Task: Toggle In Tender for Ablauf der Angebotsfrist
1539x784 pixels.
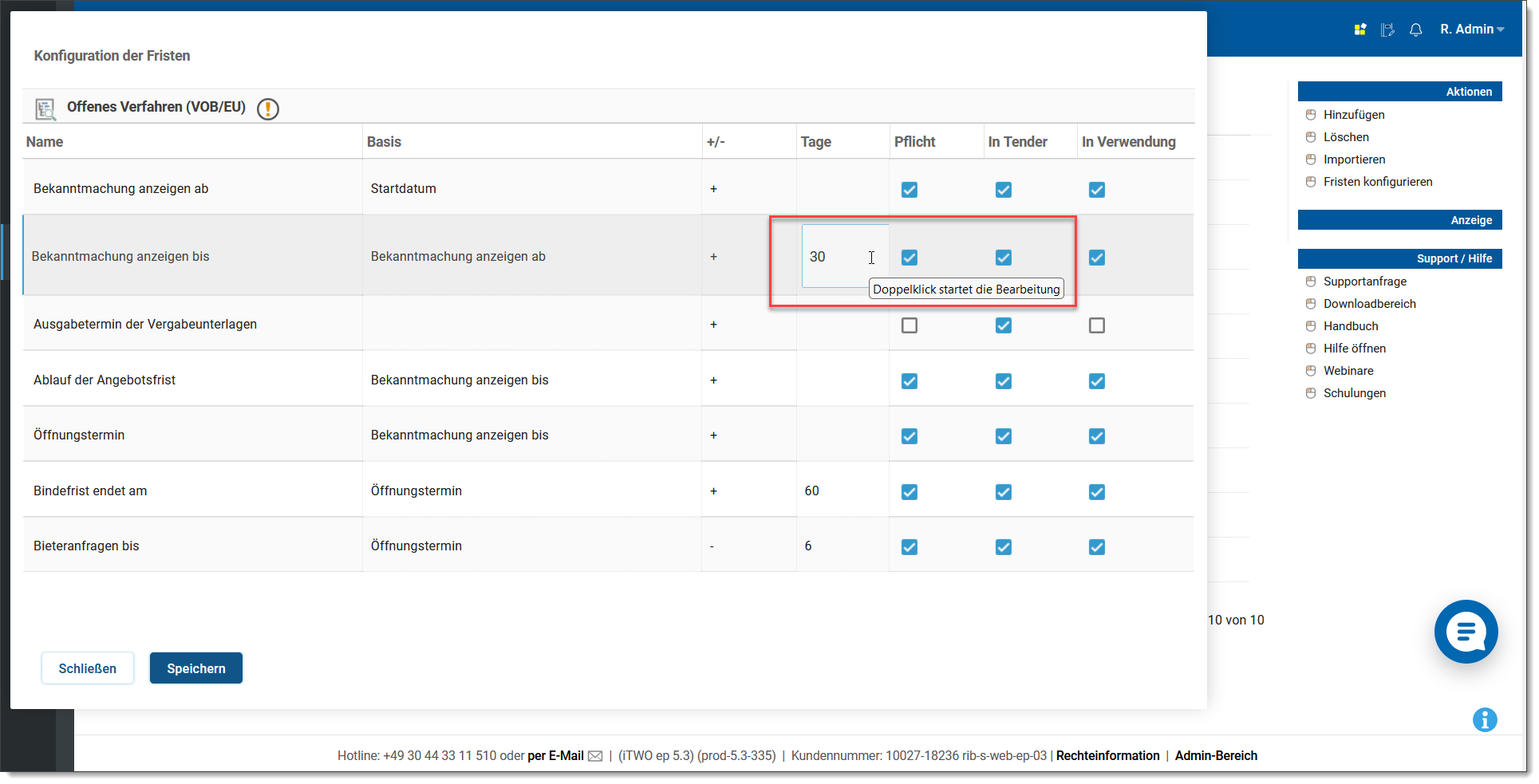Action: point(1004,381)
